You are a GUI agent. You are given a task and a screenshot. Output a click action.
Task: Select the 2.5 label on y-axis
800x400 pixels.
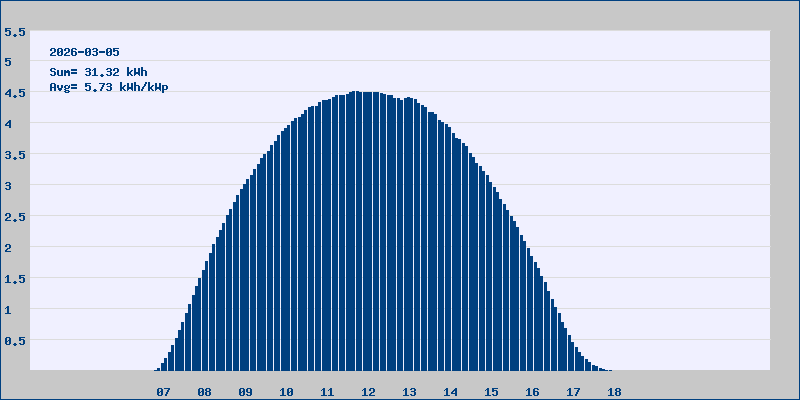pos(15,218)
